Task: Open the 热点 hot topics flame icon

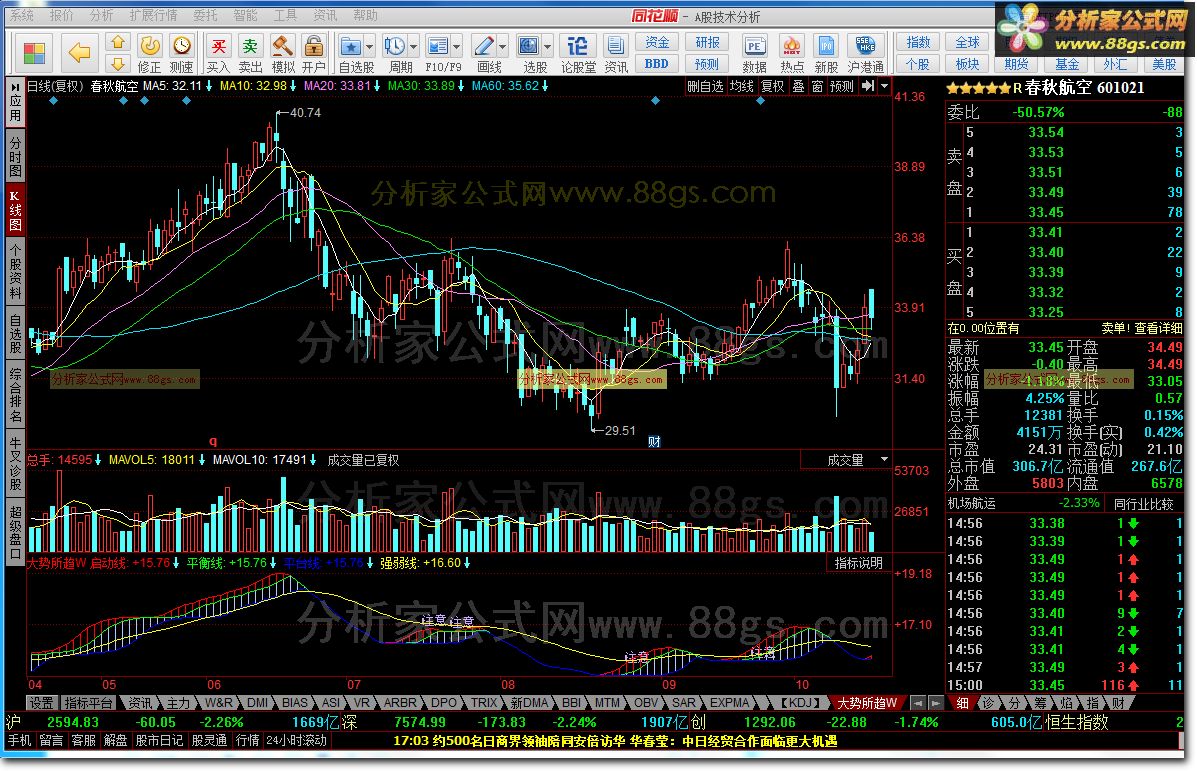Action: click(x=792, y=53)
